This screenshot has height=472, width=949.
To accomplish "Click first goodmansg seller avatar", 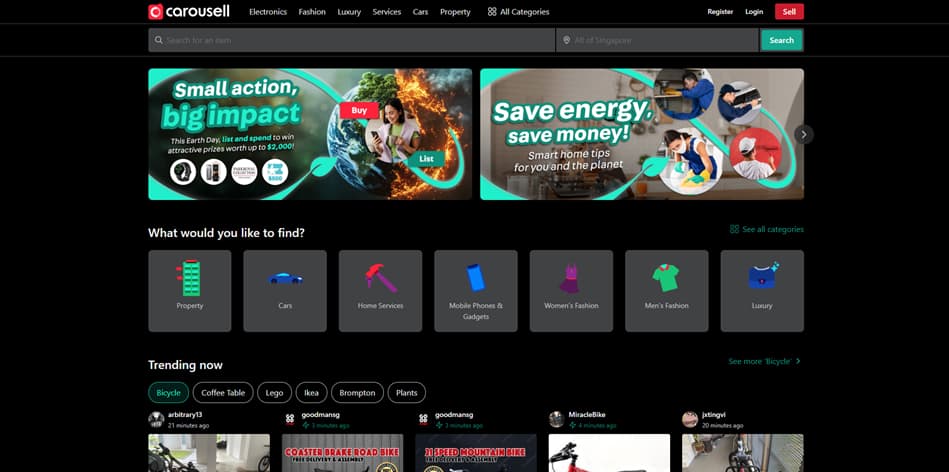I will pos(290,419).
